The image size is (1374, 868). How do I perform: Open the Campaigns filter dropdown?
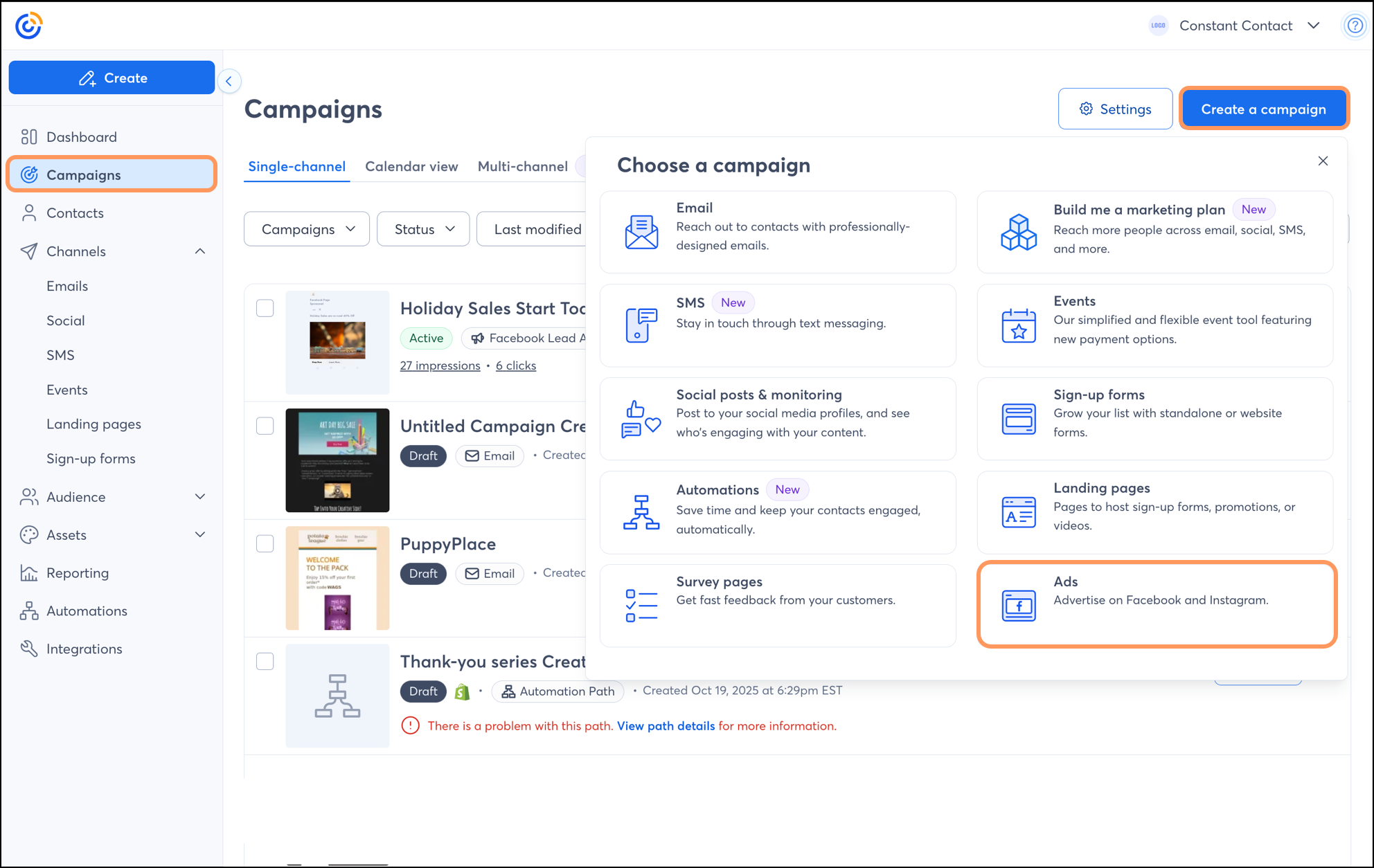[307, 229]
